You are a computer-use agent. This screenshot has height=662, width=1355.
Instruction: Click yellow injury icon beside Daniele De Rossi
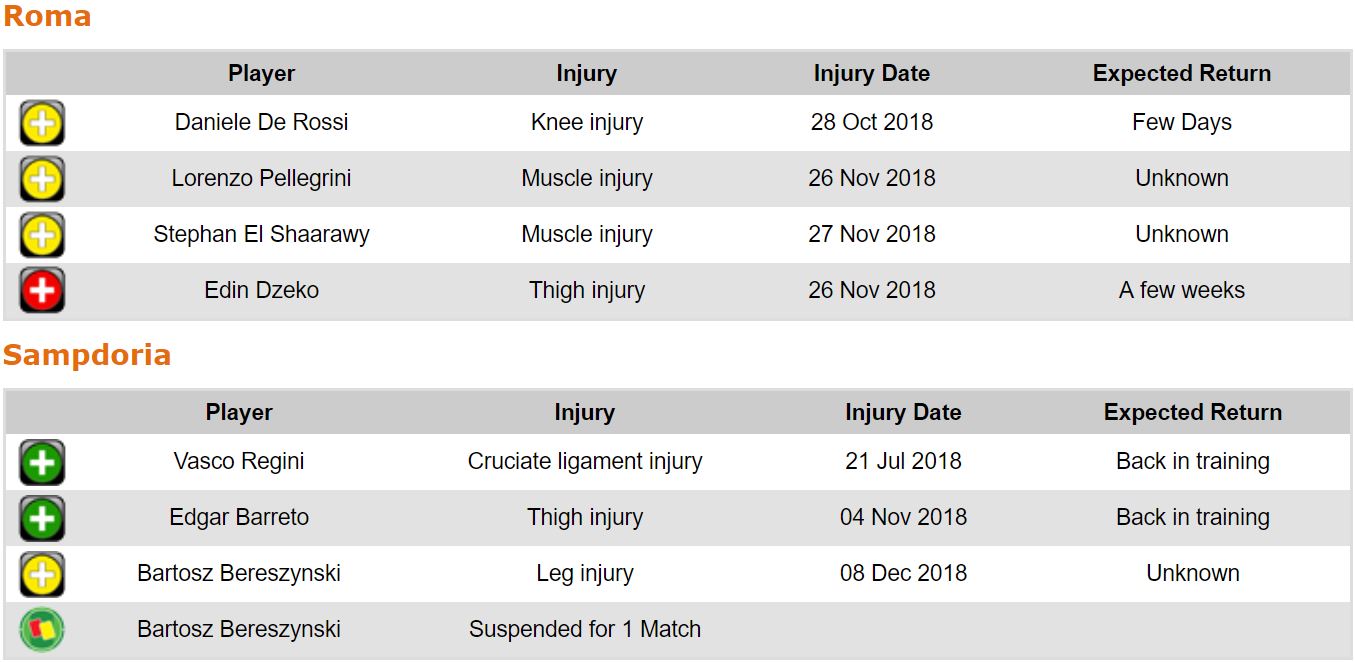pyautogui.click(x=42, y=124)
